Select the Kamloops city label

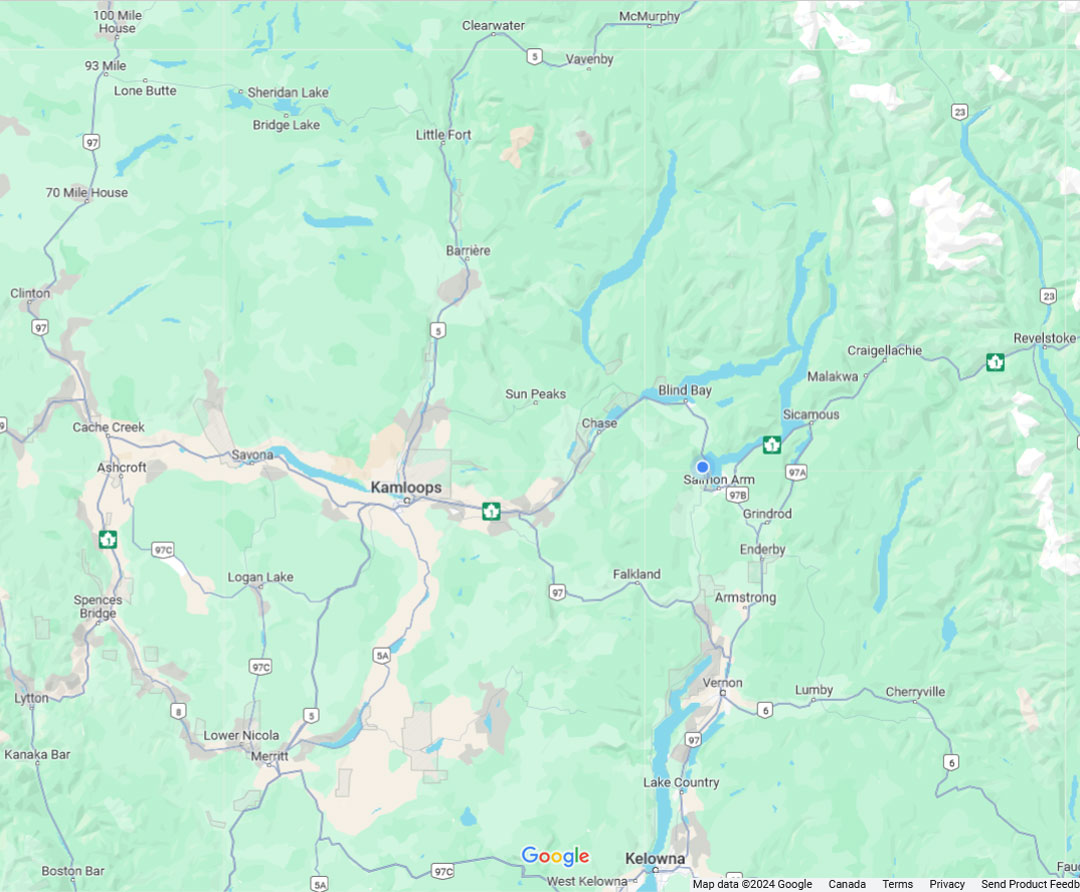[406, 487]
